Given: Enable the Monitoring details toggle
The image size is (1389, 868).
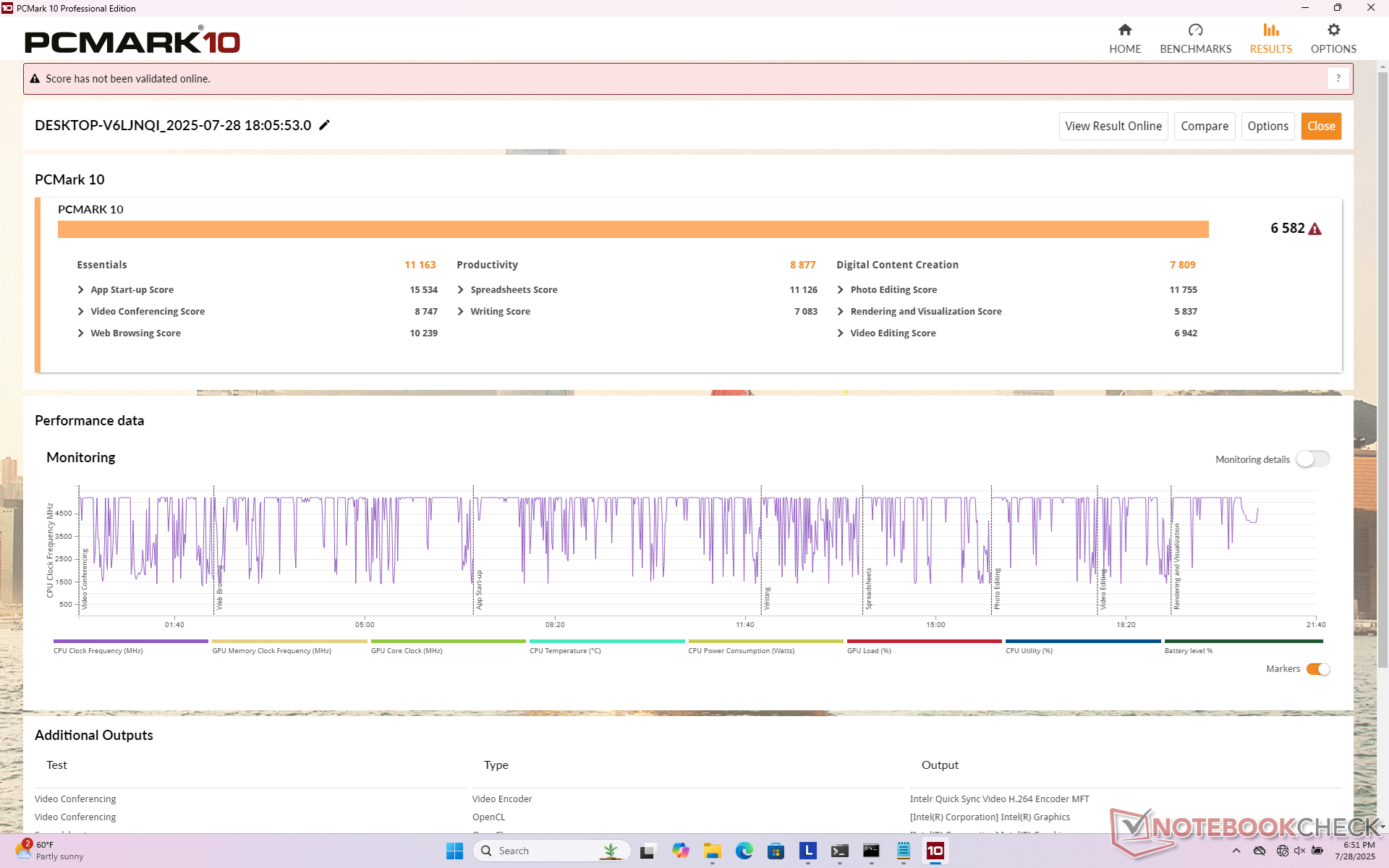Looking at the screenshot, I should coord(1312,459).
